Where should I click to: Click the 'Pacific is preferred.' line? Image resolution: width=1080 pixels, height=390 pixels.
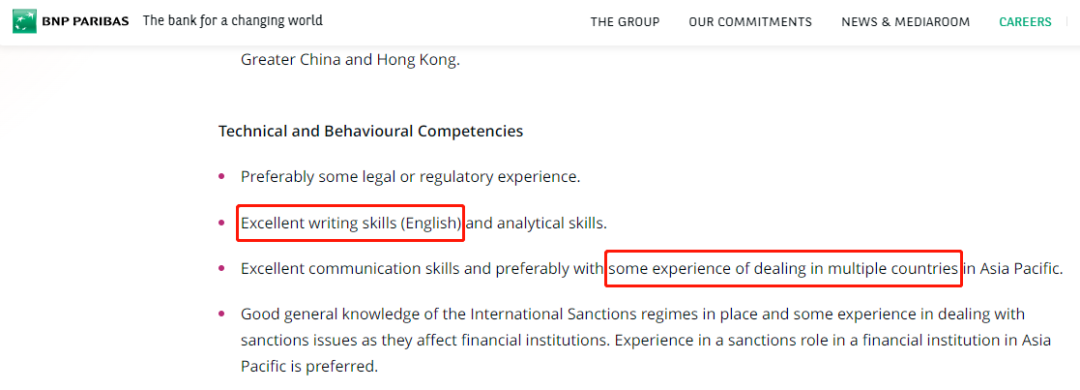(x=309, y=366)
